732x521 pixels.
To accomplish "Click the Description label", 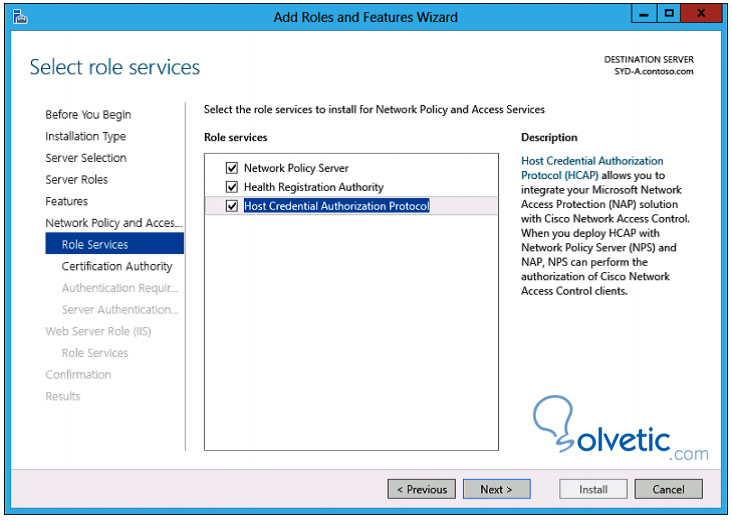I will 549,137.
